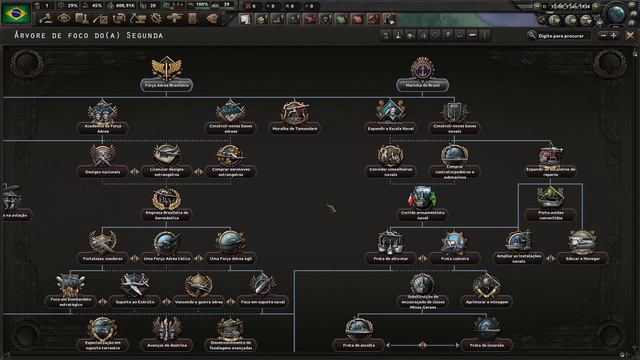Select Desenvolvimento de fuselagens avançadas focus
This screenshot has width=640, height=360.
[x=231, y=334]
